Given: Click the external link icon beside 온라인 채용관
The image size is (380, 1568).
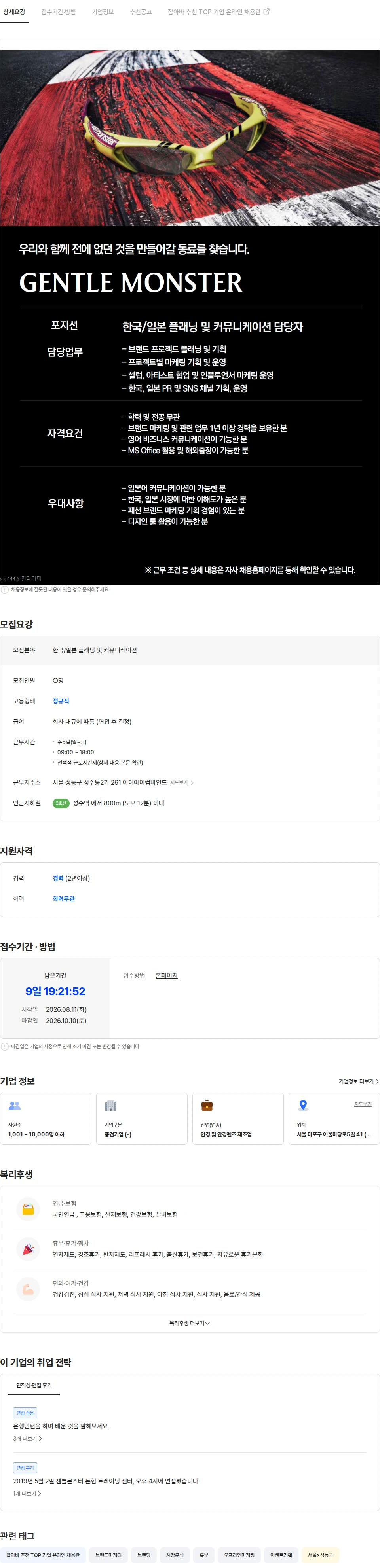Looking at the screenshot, I should pyautogui.click(x=266, y=11).
